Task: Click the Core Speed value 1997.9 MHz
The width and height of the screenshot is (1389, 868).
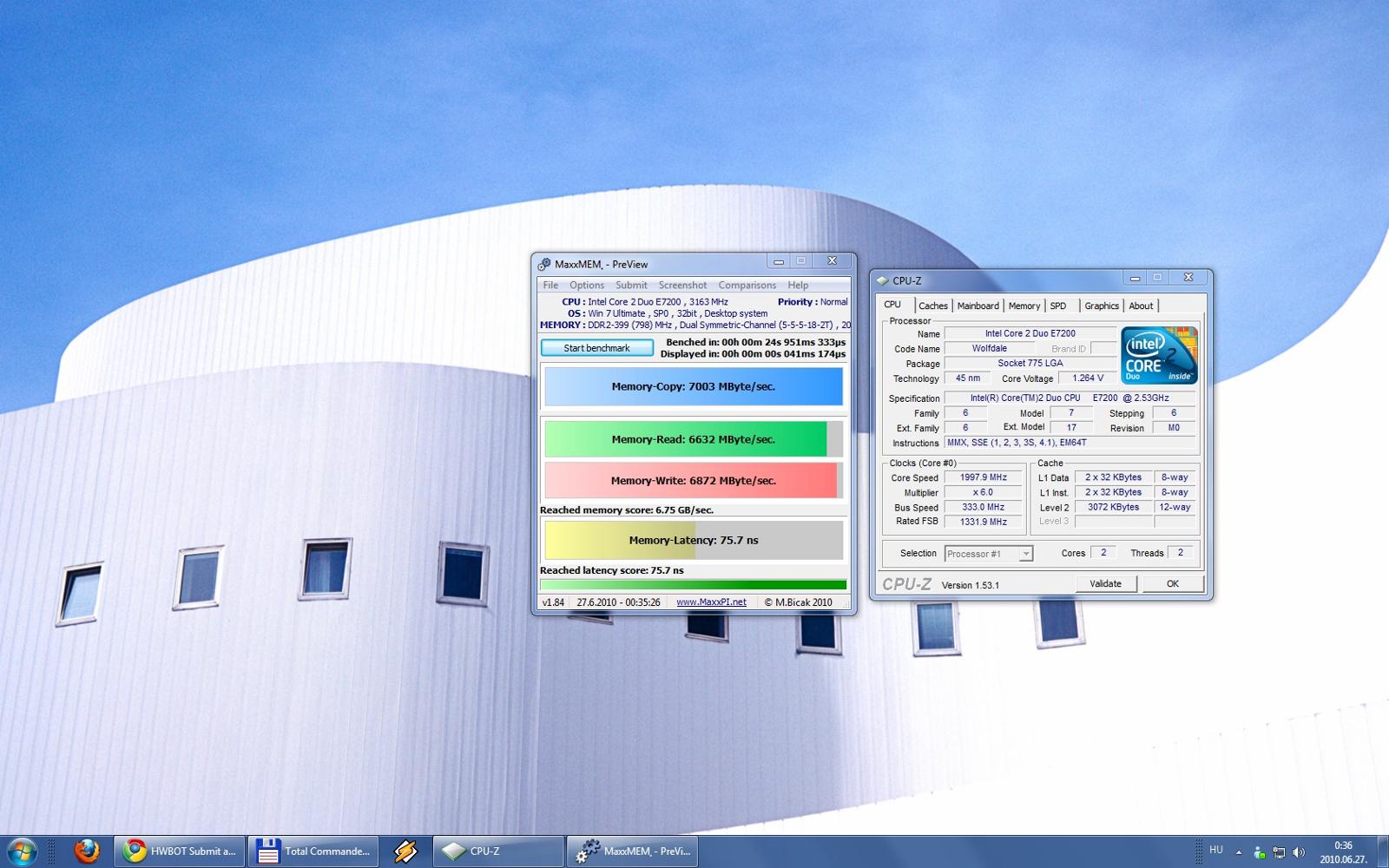Action: 984,477
